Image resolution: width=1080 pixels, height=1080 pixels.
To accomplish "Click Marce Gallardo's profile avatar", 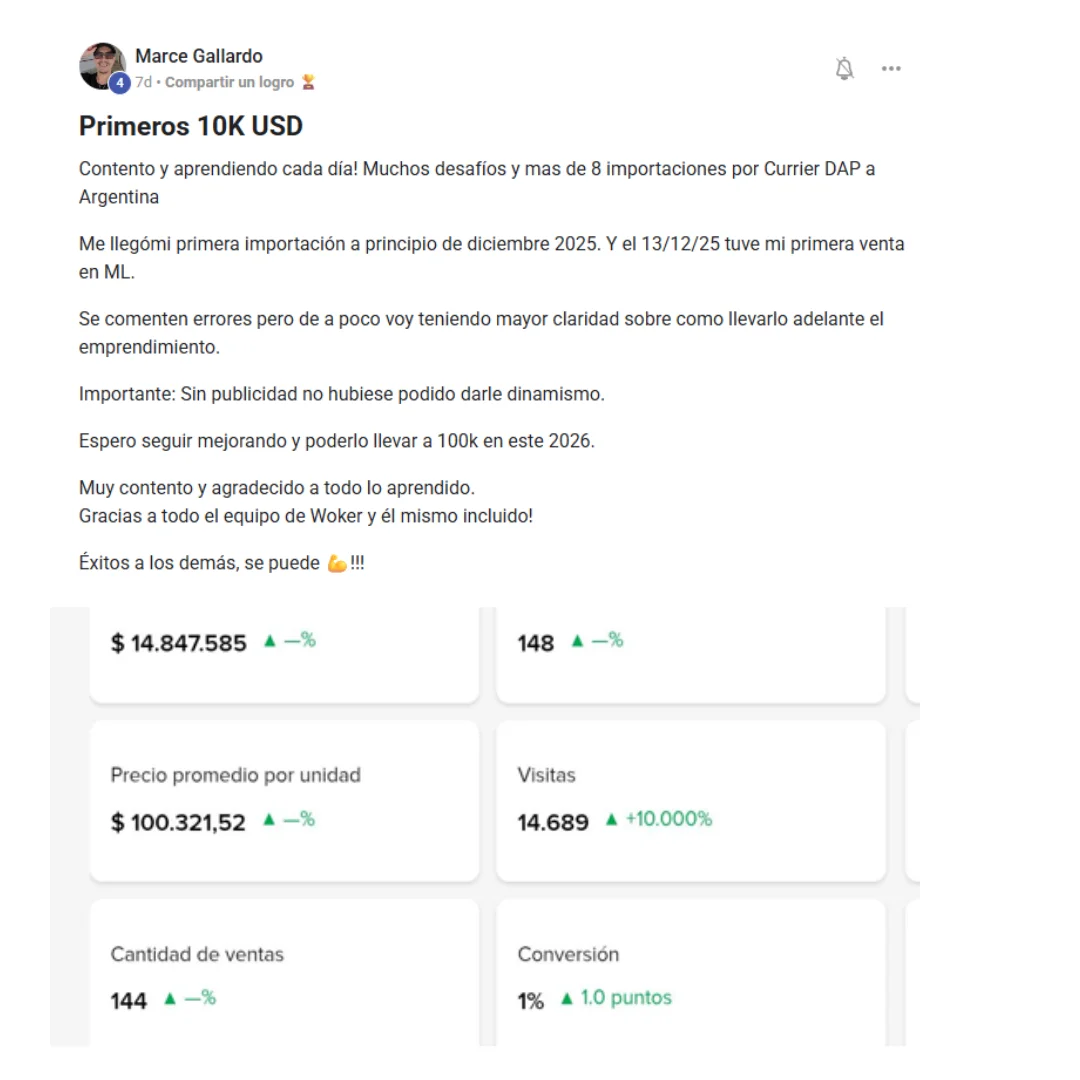I will click(x=102, y=66).
